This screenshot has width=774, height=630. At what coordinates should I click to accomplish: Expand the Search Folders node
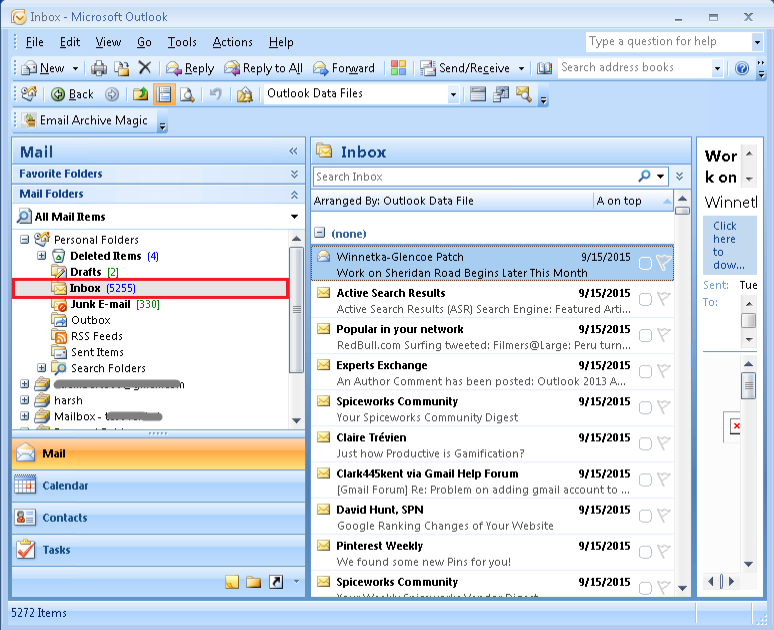41,368
